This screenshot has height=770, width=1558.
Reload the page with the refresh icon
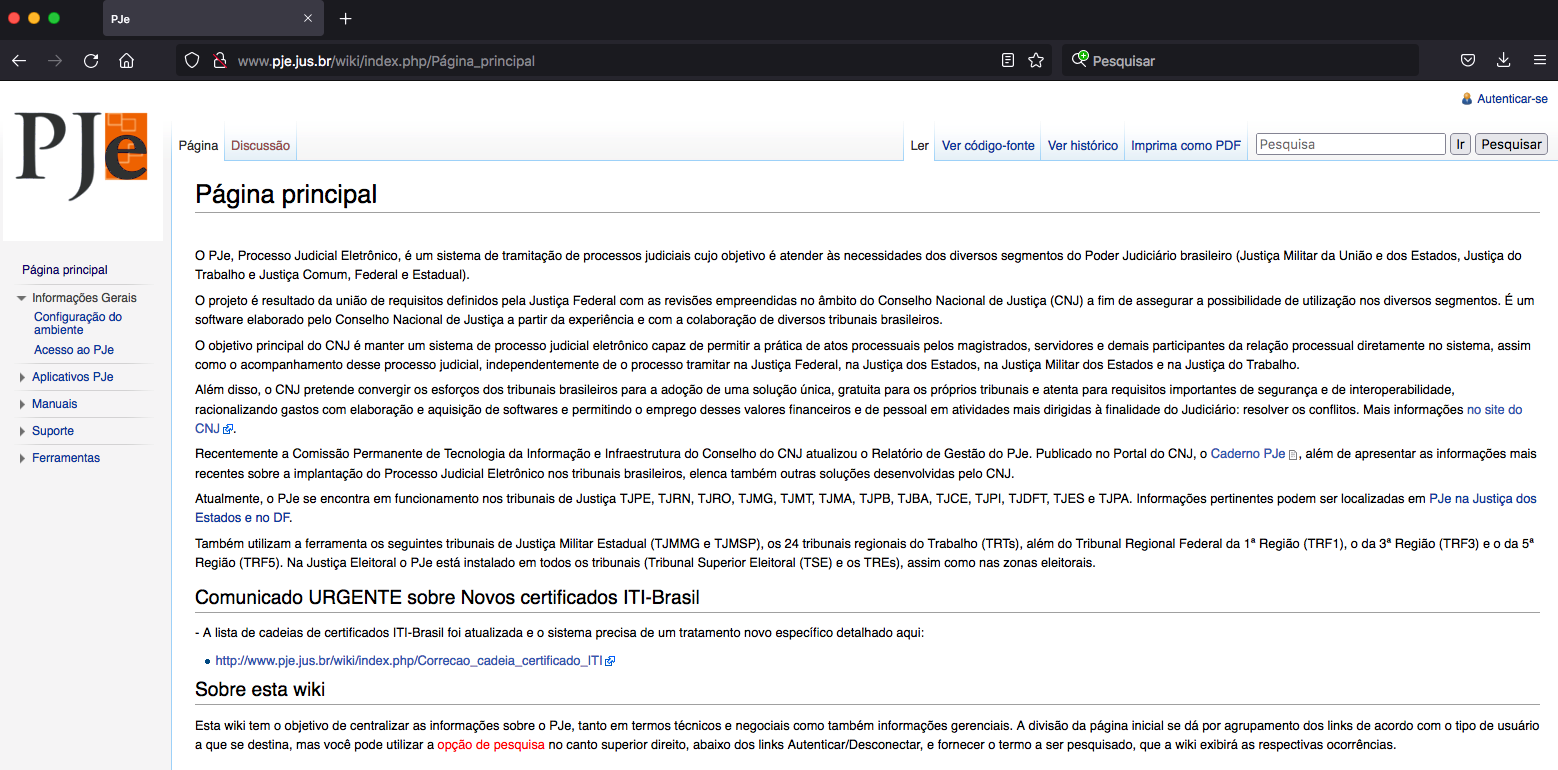point(91,61)
